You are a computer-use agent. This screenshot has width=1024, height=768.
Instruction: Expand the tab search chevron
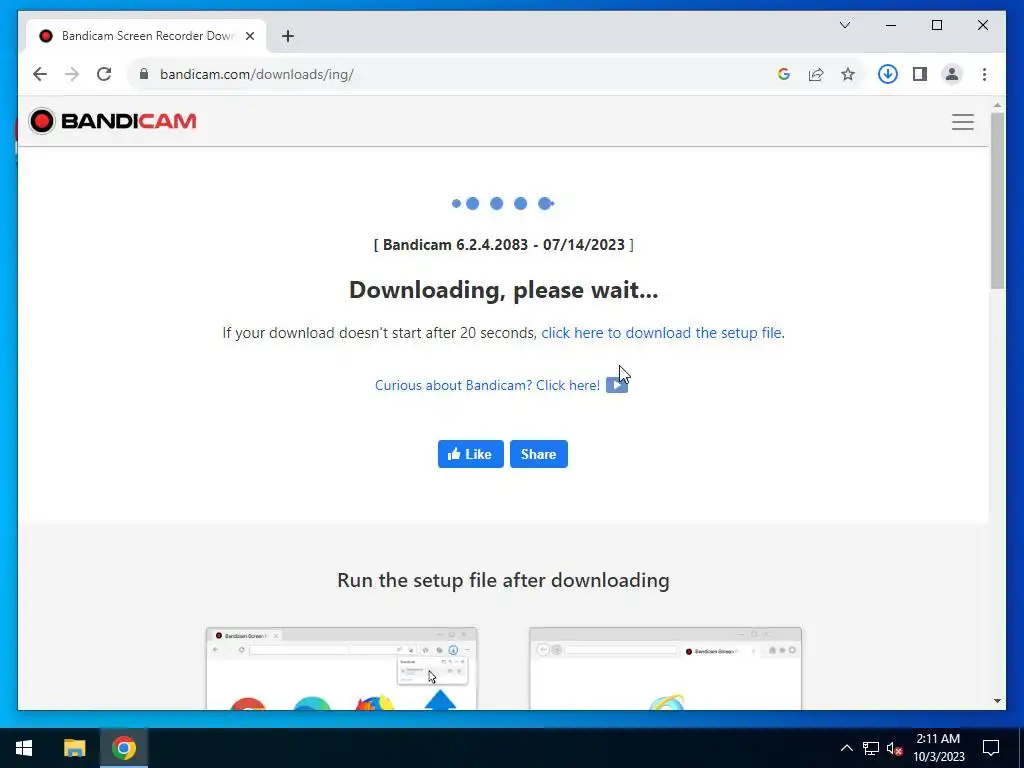coord(845,25)
